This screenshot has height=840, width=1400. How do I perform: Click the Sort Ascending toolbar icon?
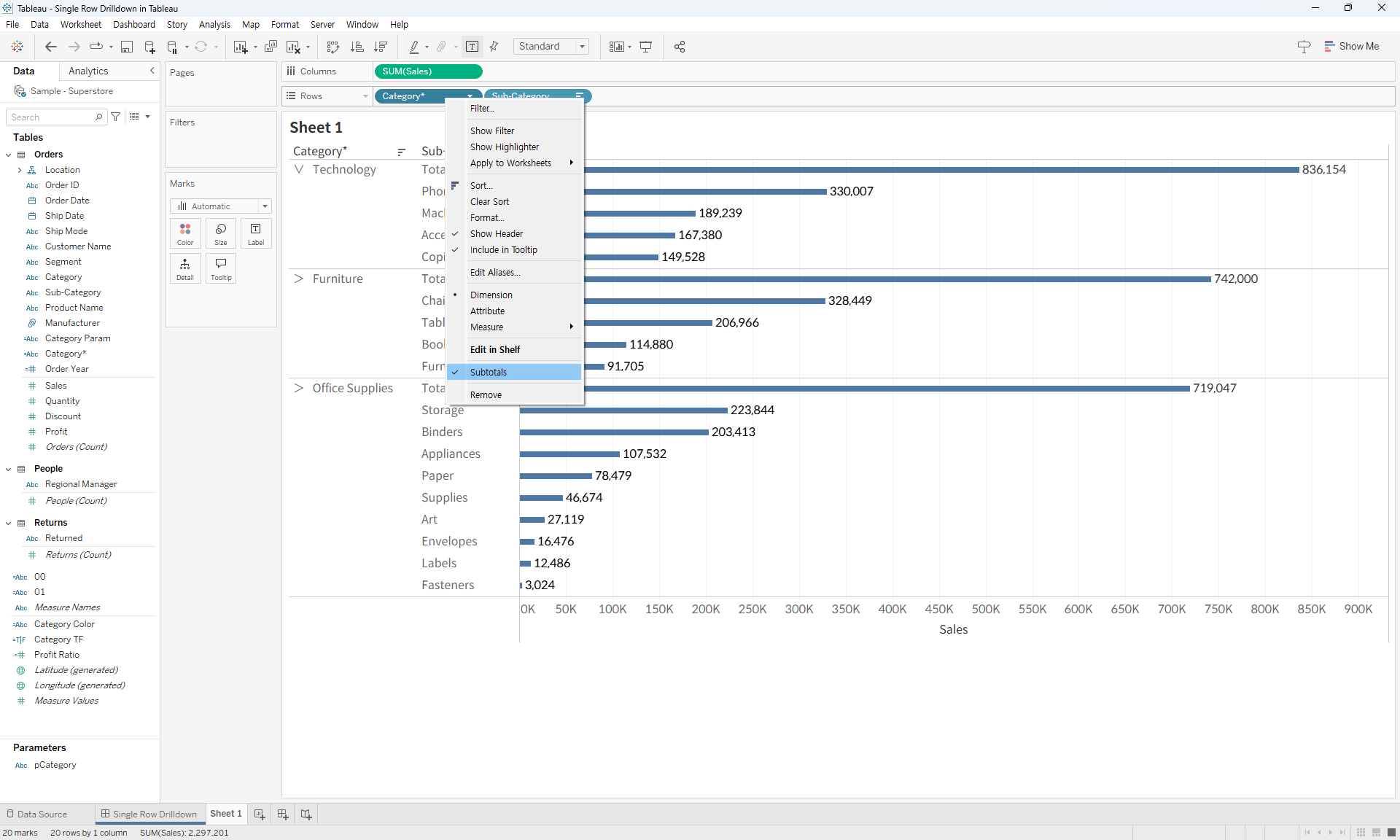click(x=357, y=47)
